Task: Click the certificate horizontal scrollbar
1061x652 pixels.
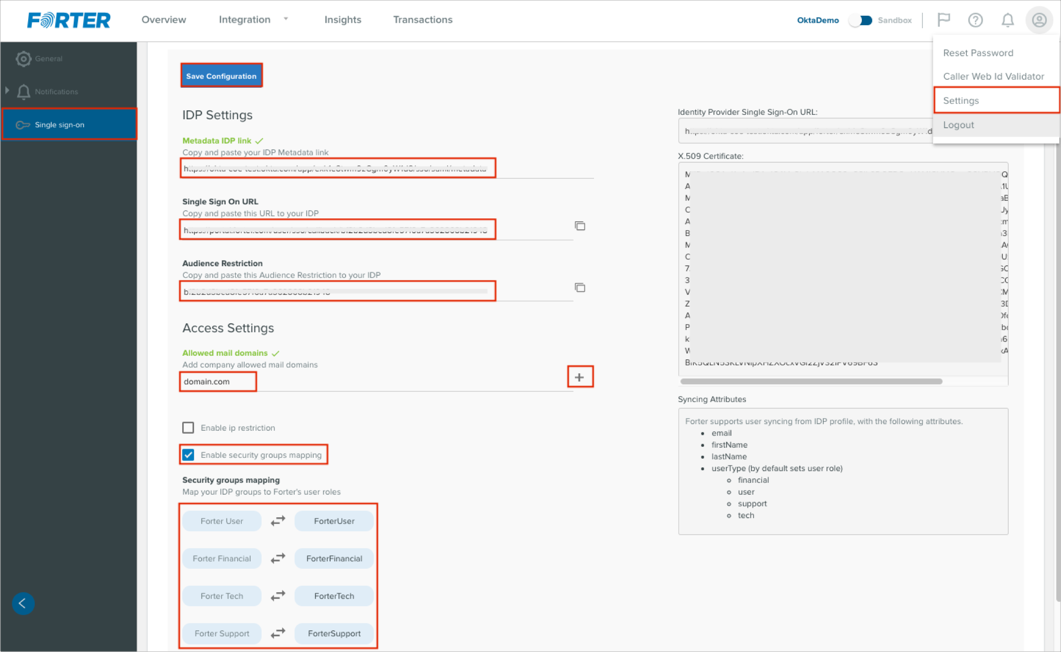Action: tap(811, 381)
